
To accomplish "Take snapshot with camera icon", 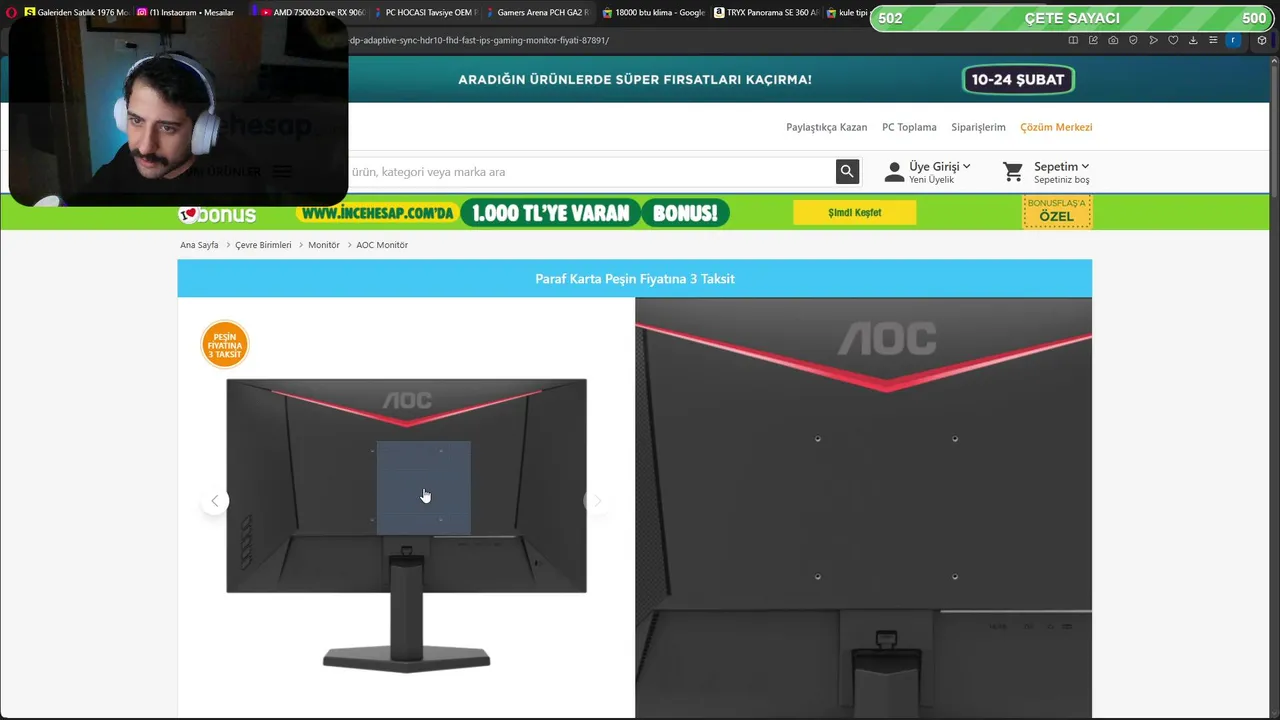I will click(x=1113, y=40).
